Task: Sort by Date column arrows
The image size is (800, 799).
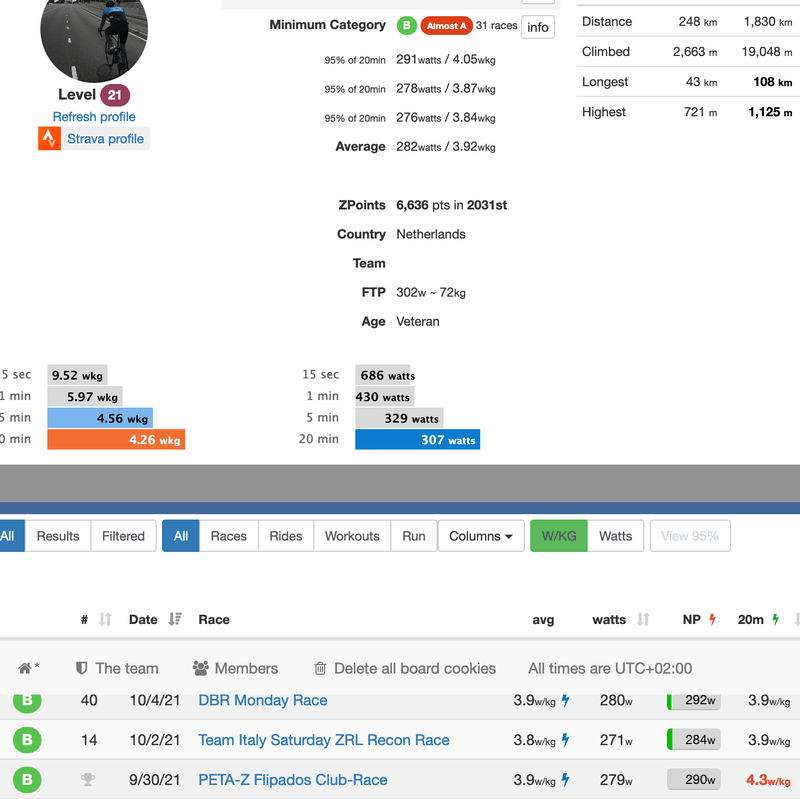Action: point(175,619)
